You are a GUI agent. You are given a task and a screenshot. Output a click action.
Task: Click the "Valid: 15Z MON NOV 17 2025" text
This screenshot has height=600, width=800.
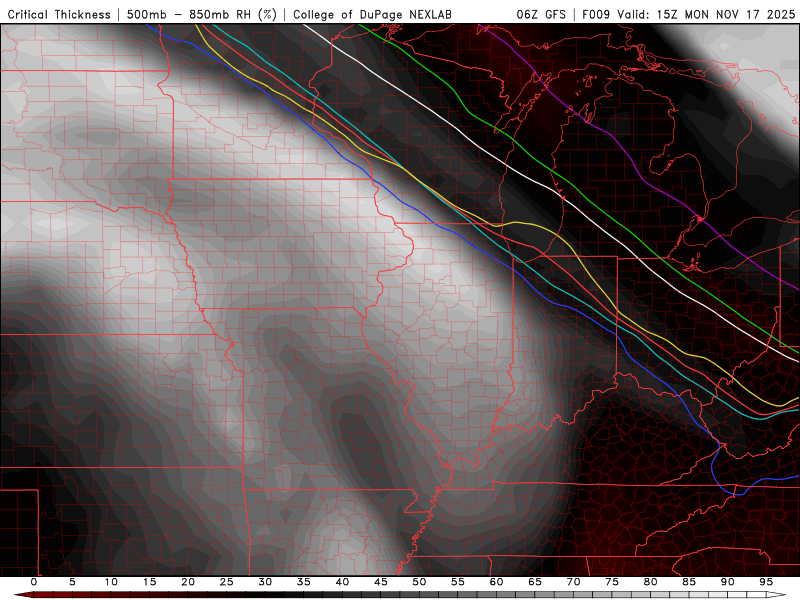click(706, 14)
